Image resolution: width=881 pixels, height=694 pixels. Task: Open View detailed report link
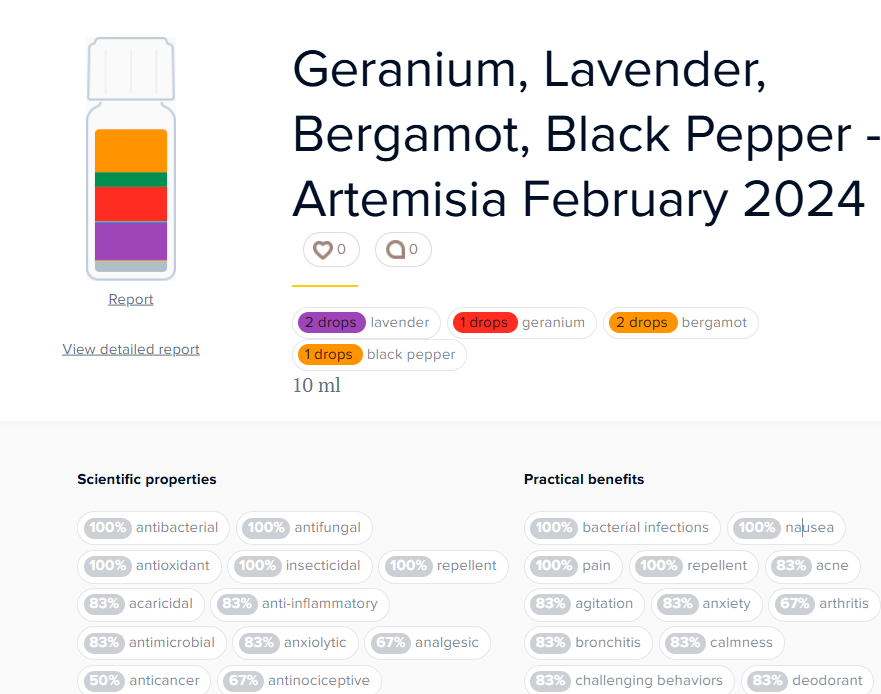[x=131, y=350]
